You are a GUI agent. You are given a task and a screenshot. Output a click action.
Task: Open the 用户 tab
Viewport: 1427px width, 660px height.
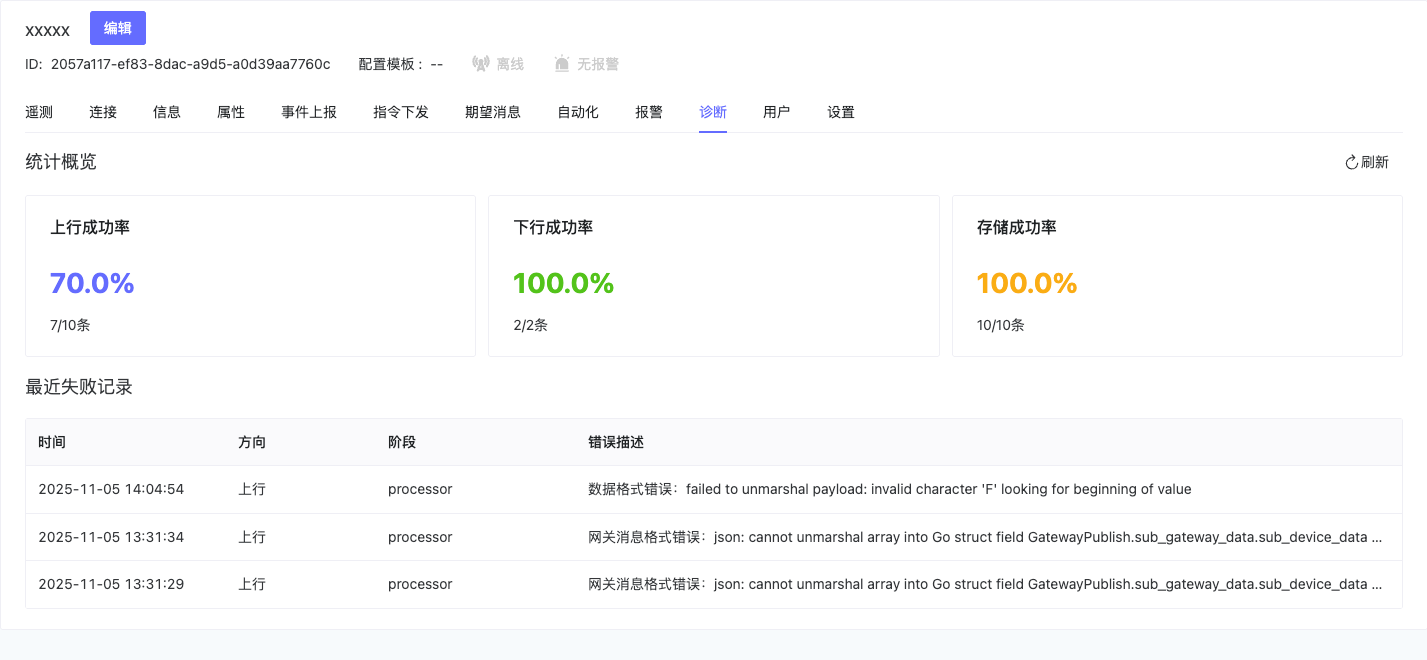(x=777, y=112)
